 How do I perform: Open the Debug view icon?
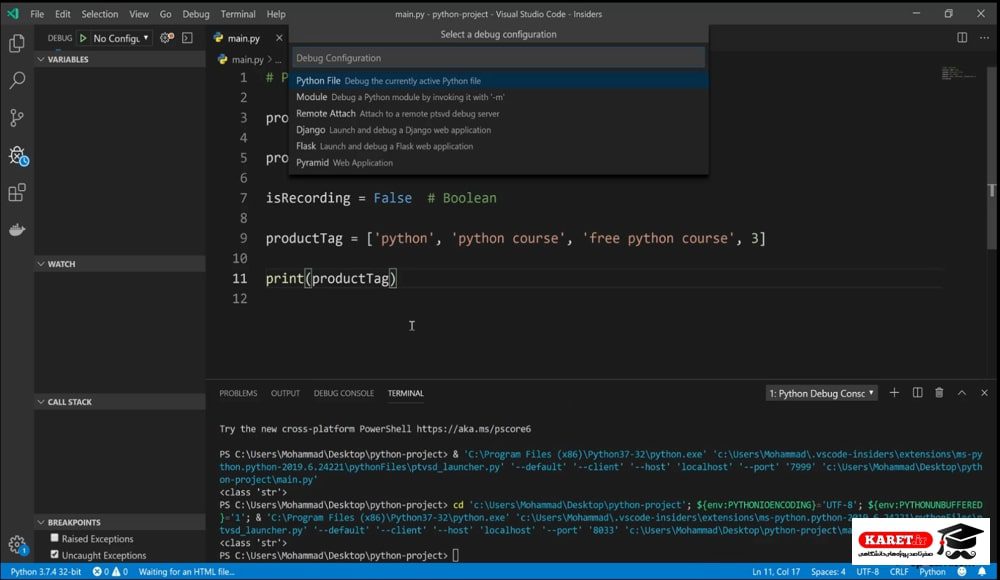[17, 155]
